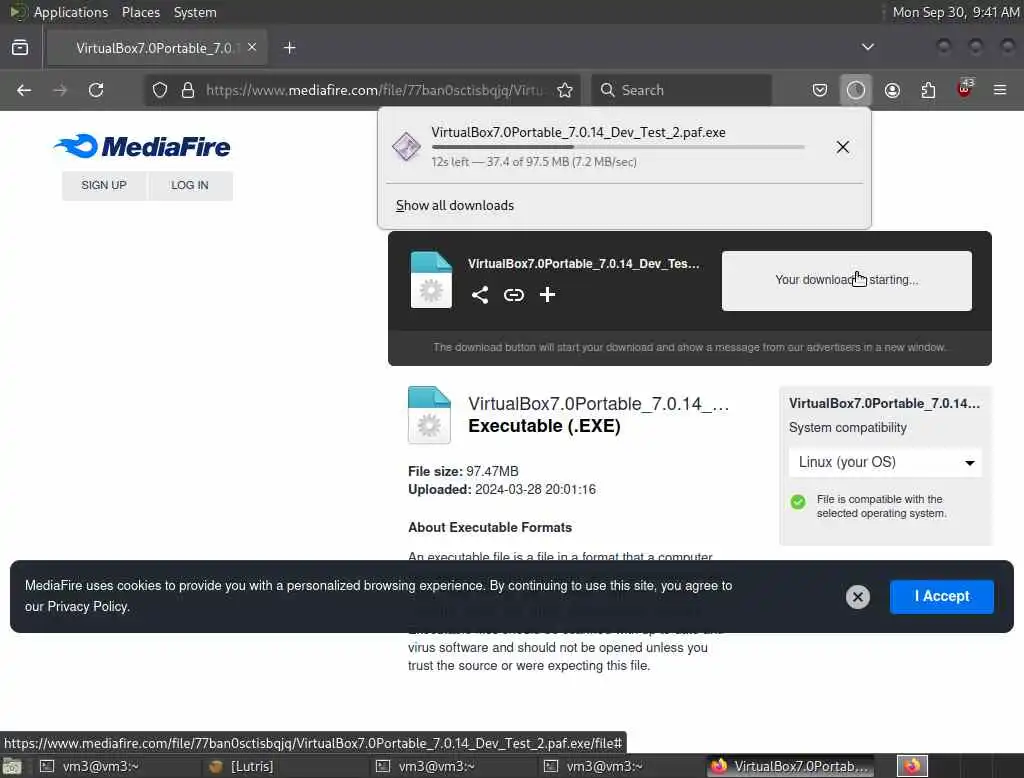Click the EXE file icon in the dark banner
The width and height of the screenshot is (1024, 778).
pyautogui.click(x=431, y=280)
